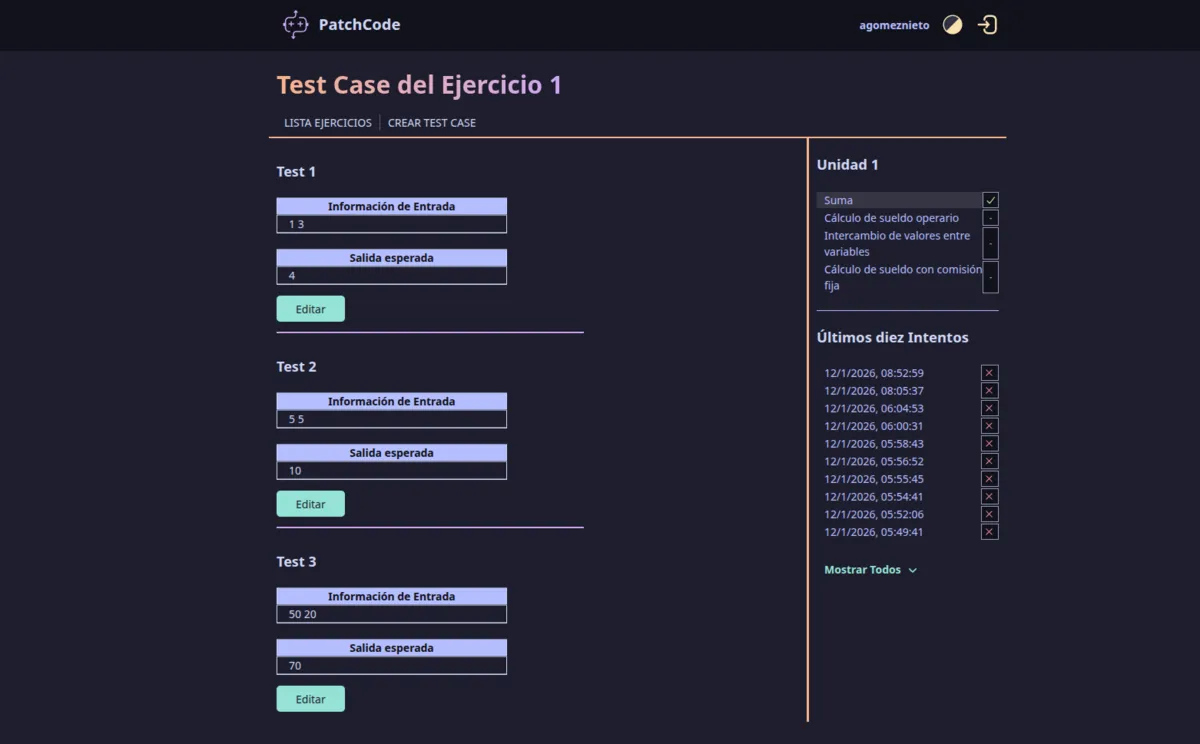1200x744 pixels.
Task: Click the failed X icon for 06:04:53 attempt
Action: point(990,408)
